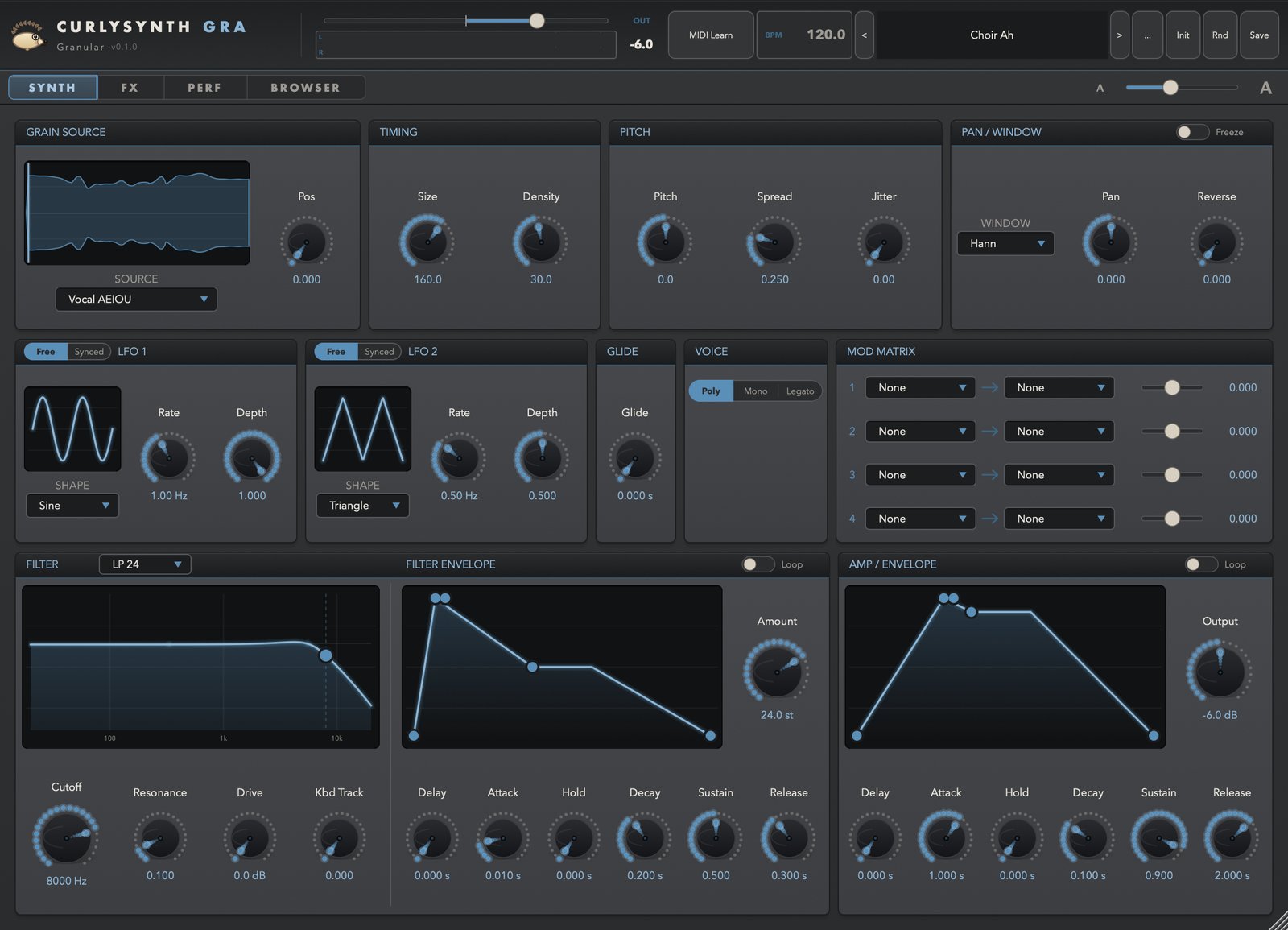Open LFO 1 Sine shape dropdown
Viewport: 1288px width, 930px height.
click(72, 506)
